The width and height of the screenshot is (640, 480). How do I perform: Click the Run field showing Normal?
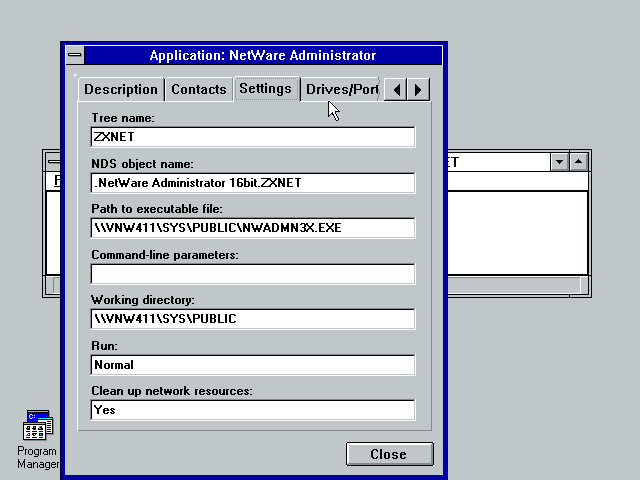coord(253,364)
